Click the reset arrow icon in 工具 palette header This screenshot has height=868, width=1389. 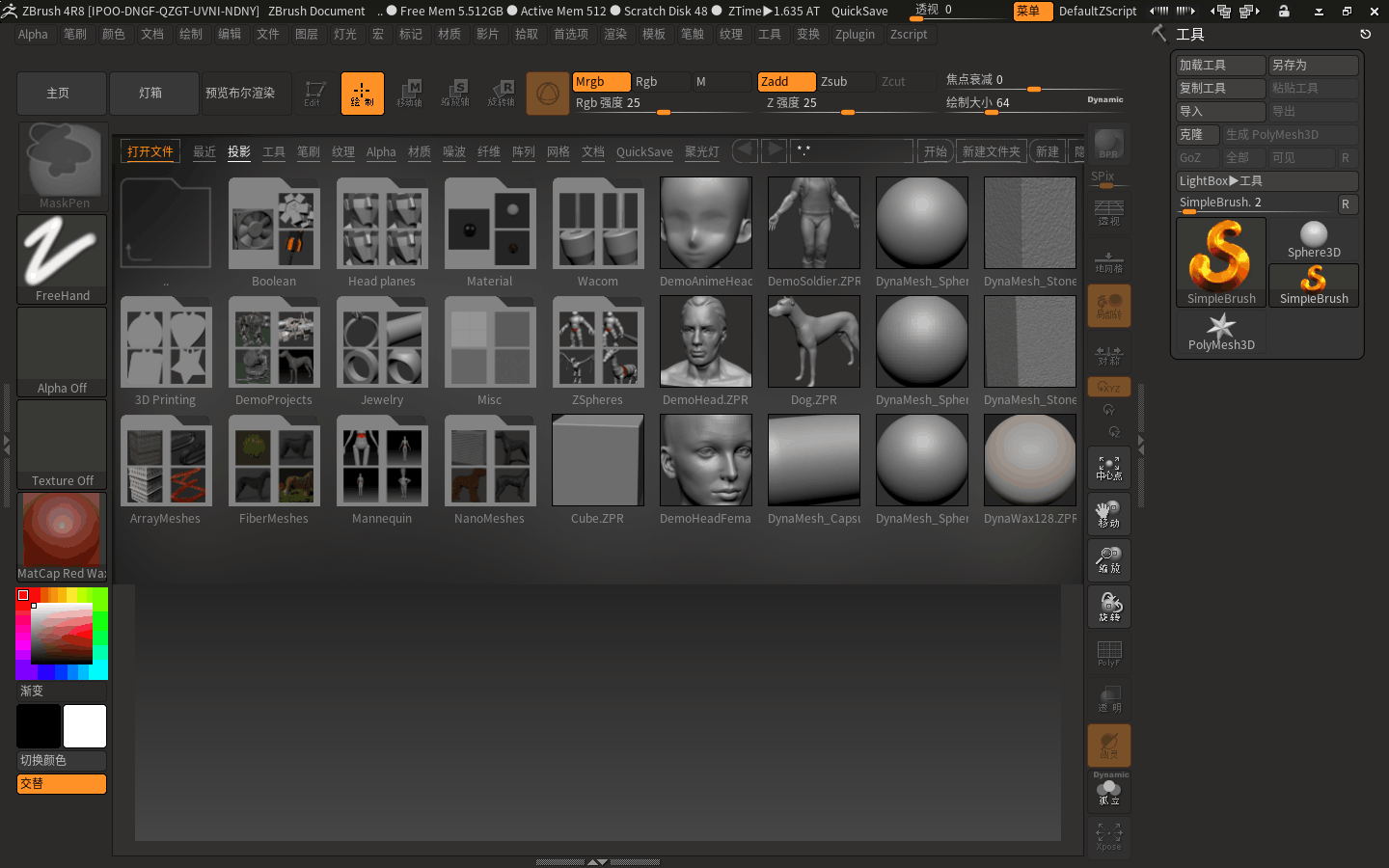(x=1365, y=34)
